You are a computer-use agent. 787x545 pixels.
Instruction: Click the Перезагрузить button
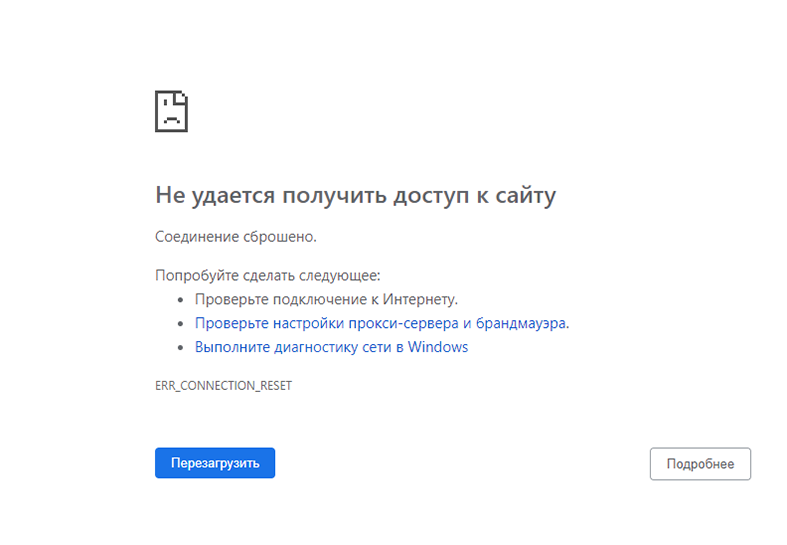215,463
